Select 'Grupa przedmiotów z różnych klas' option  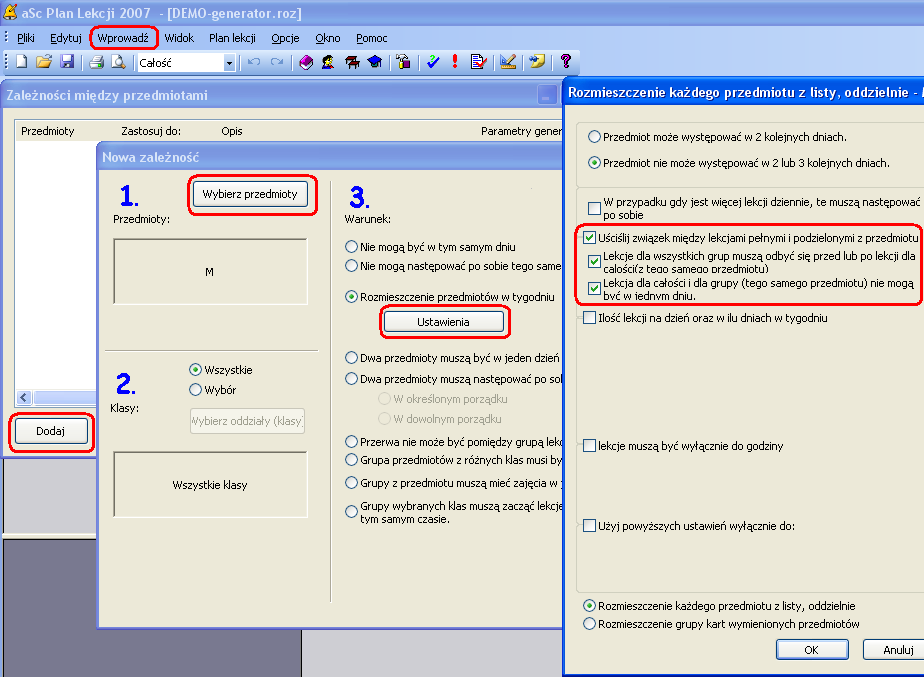[x=351, y=460]
